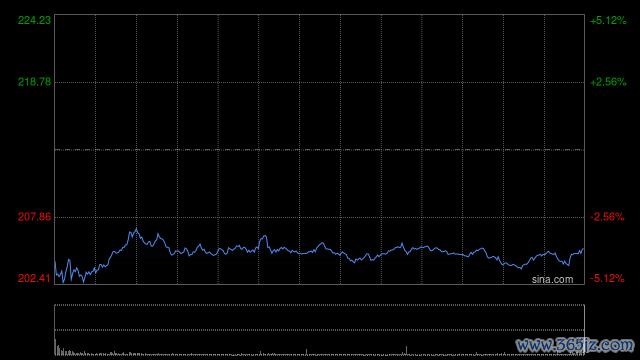Click the sina.com watermark text
Image resolution: width=640 pixels, height=360 pixels.
552,280
